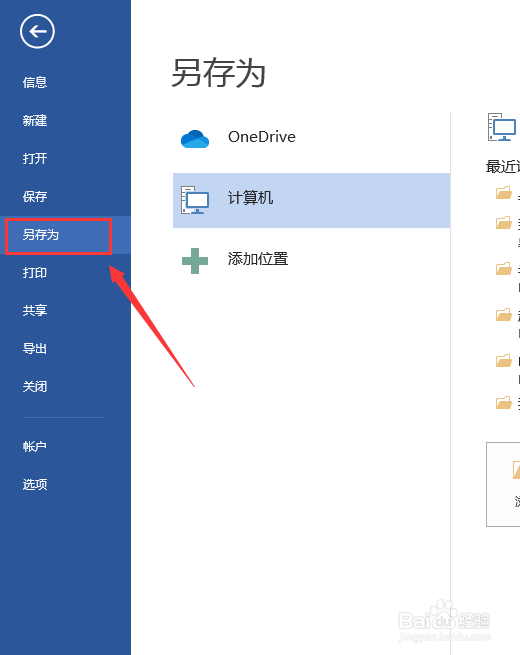Viewport: 520px width, 655px height.
Task: Click the back arrow circle button
Action: click(x=37, y=31)
